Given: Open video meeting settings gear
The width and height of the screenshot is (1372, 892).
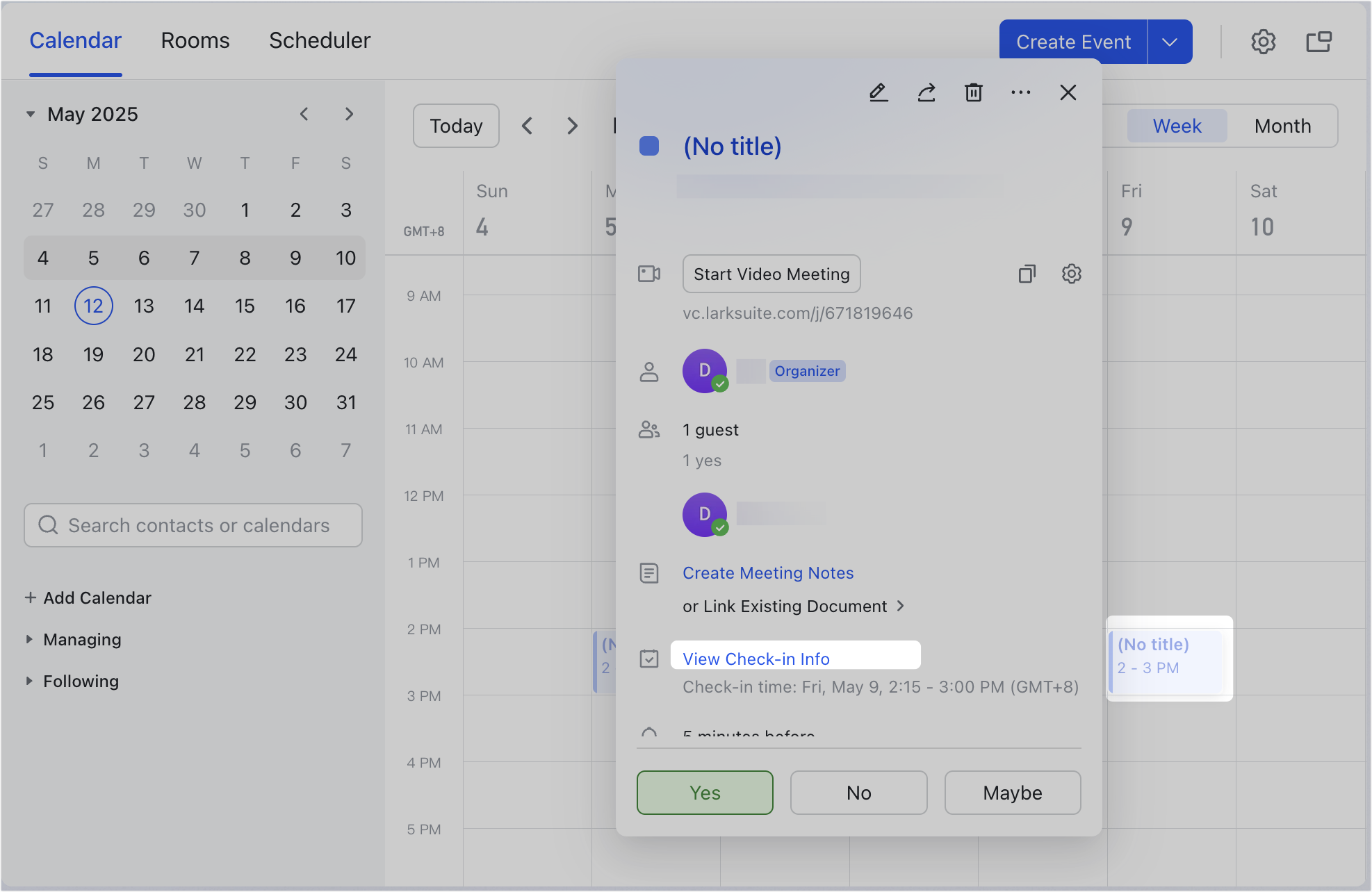Looking at the screenshot, I should coord(1071,274).
